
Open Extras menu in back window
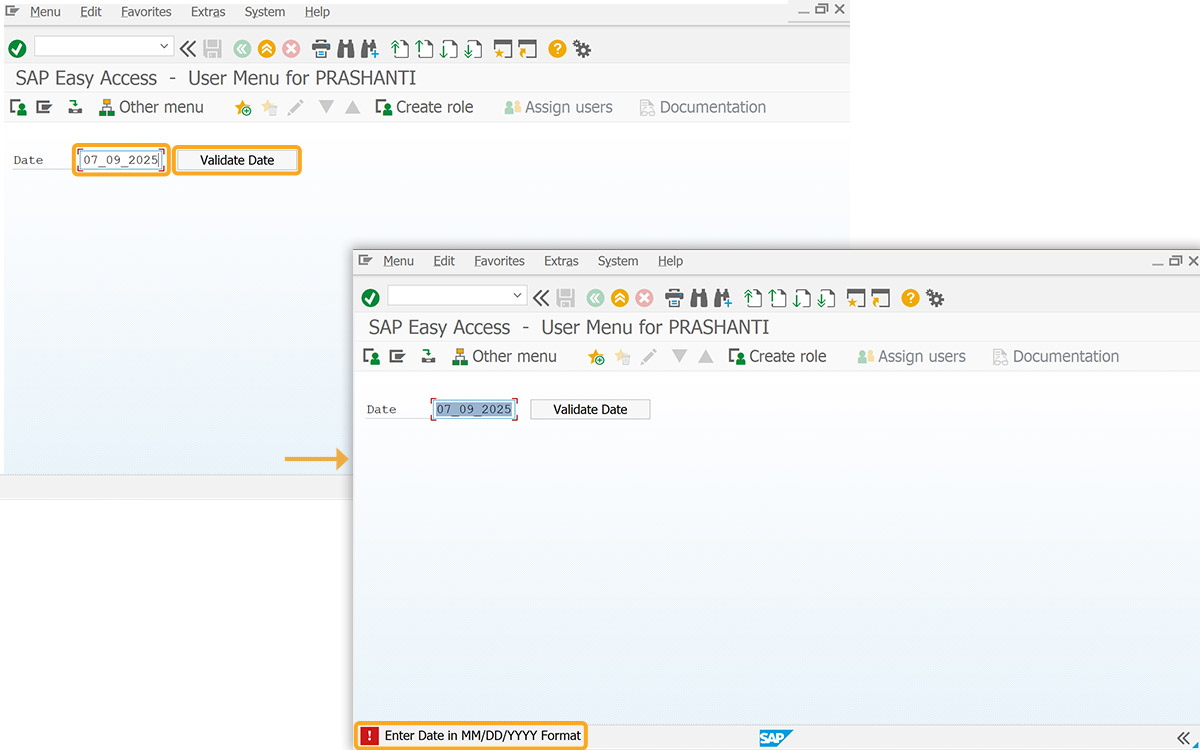point(208,12)
